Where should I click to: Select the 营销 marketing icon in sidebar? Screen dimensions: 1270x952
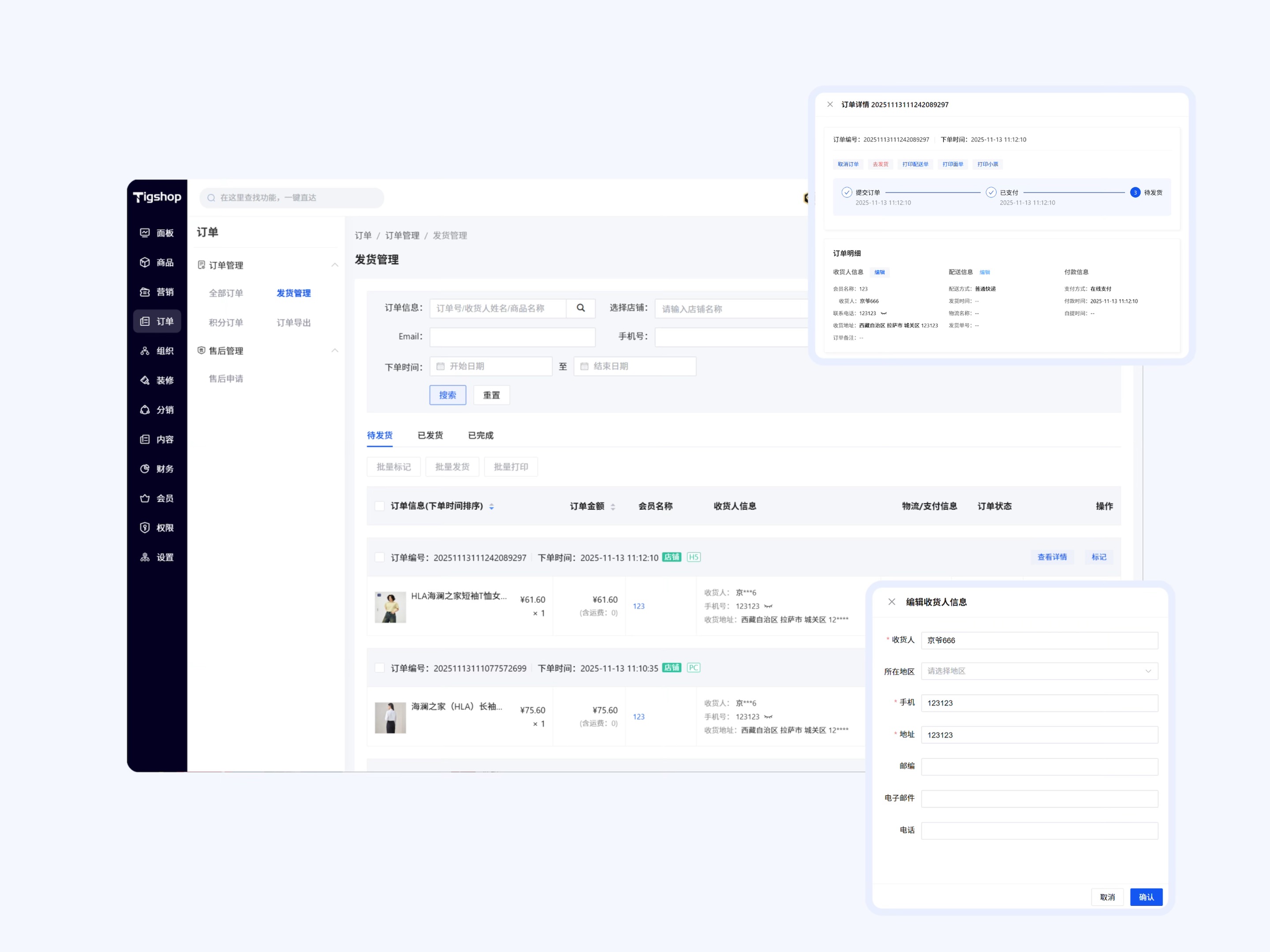145,291
